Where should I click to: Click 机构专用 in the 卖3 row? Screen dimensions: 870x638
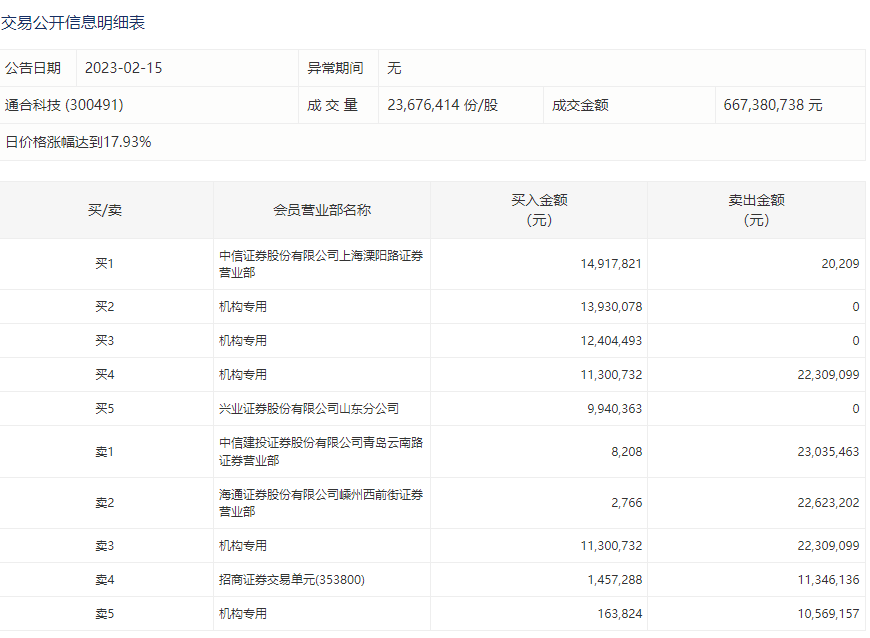(x=242, y=546)
